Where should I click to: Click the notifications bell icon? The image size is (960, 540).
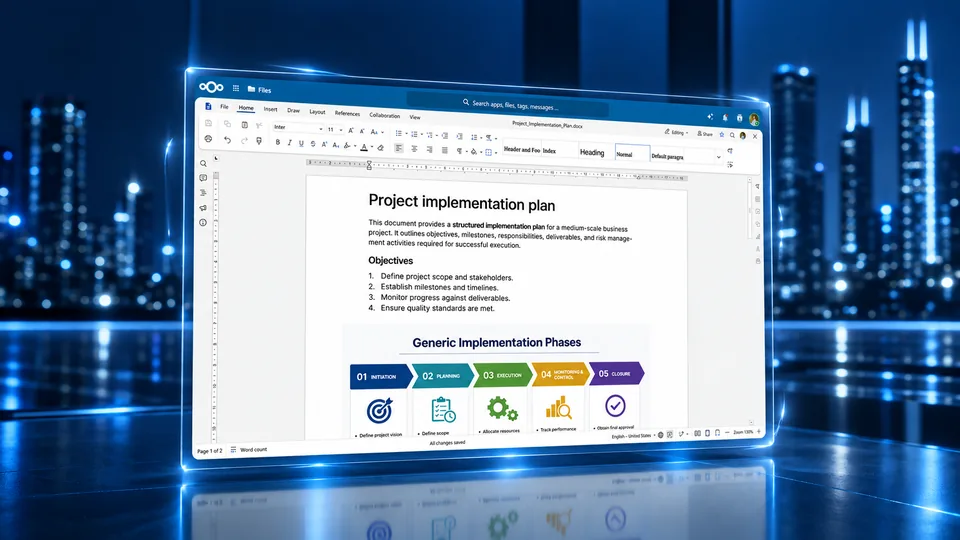725,117
